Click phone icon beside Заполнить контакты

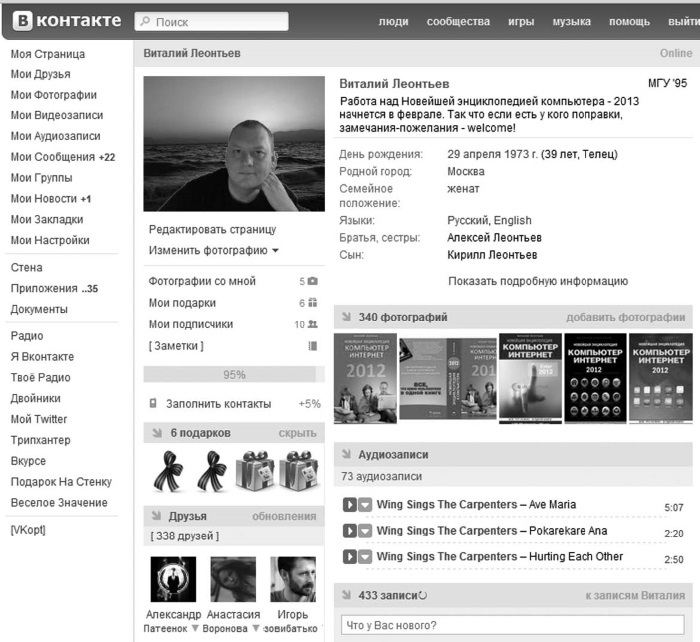coord(153,403)
